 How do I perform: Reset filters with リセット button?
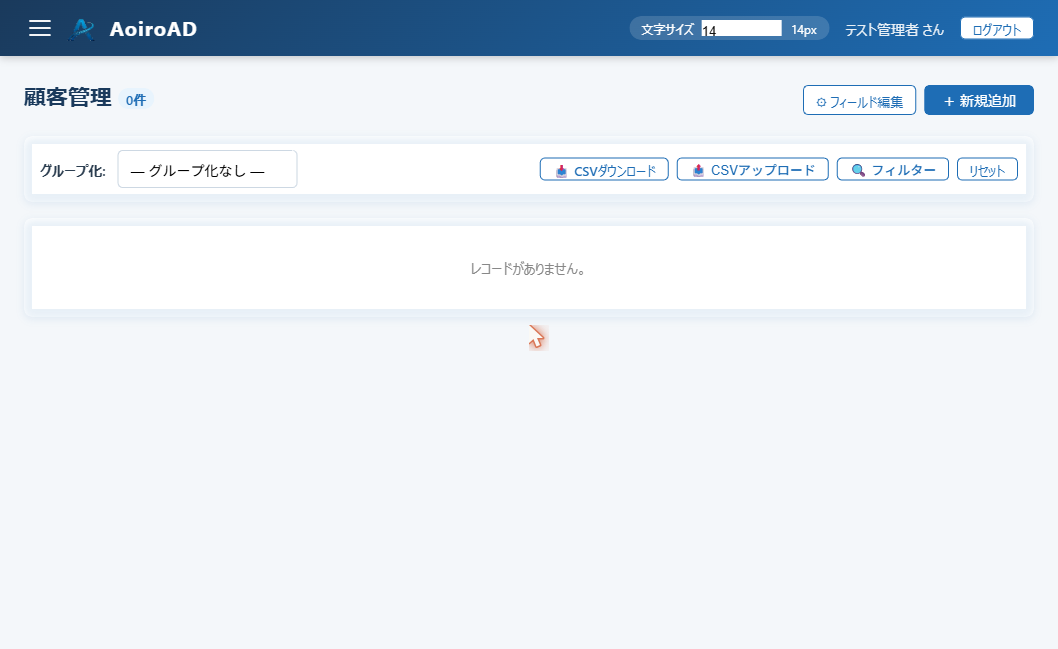[x=987, y=170]
